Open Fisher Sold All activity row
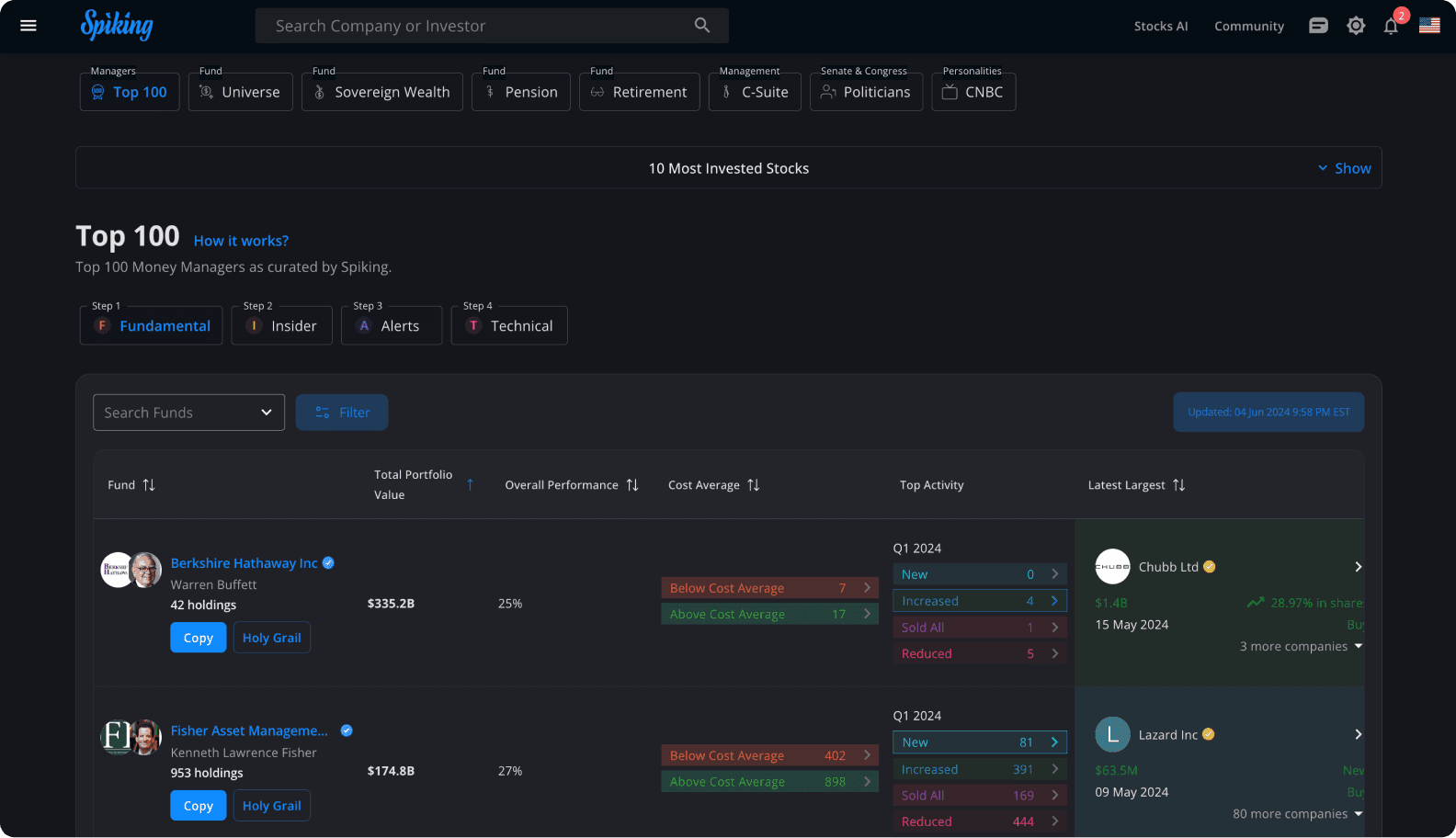This screenshot has height=838, width=1456. (980, 796)
